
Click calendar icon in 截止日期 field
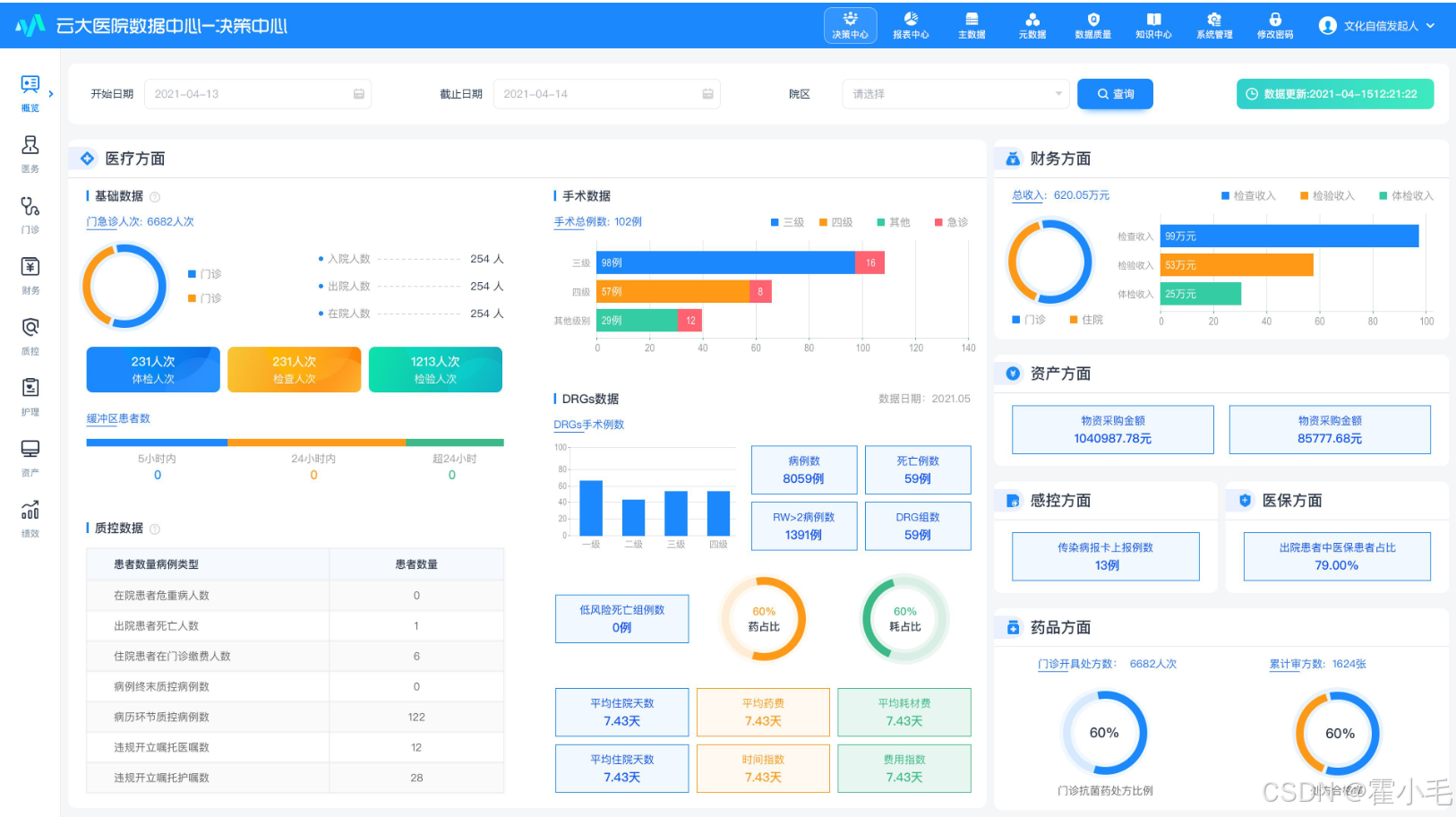pyautogui.click(x=708, y=94)
